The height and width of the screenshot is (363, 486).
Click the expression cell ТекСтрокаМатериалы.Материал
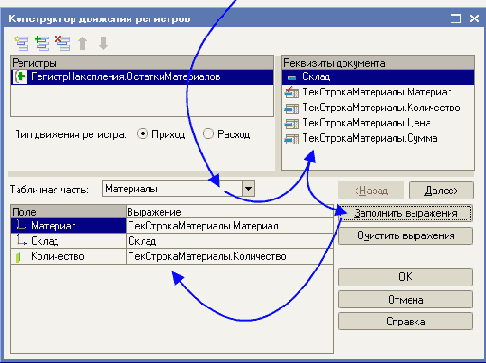pyautogui.click(x=230, y=226)
